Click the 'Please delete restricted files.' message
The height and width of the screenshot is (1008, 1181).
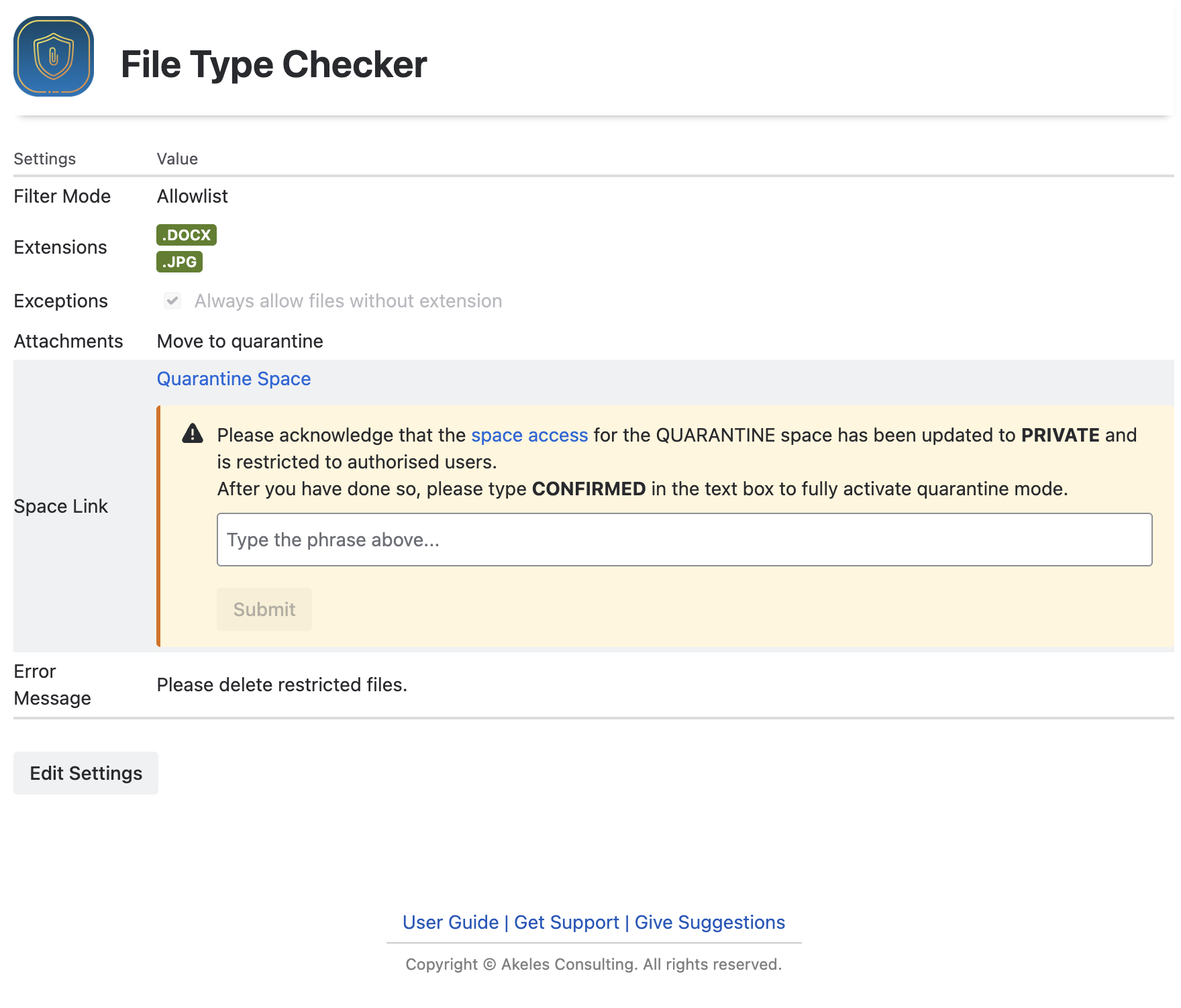(282, 685)
